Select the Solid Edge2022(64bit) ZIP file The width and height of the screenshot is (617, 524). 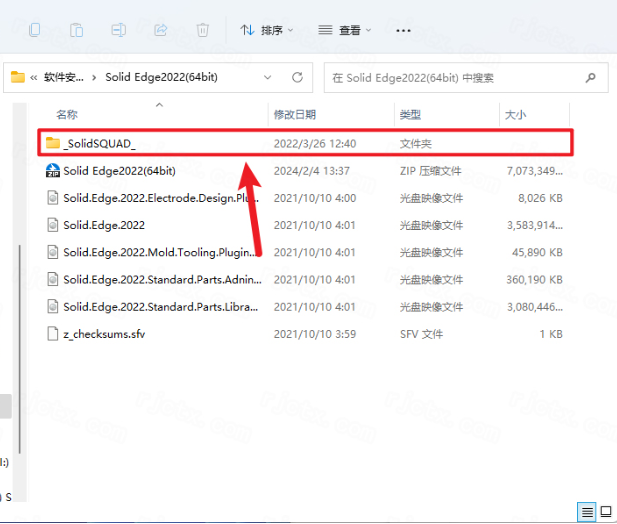pyautogui.click(x=119, y=170)
